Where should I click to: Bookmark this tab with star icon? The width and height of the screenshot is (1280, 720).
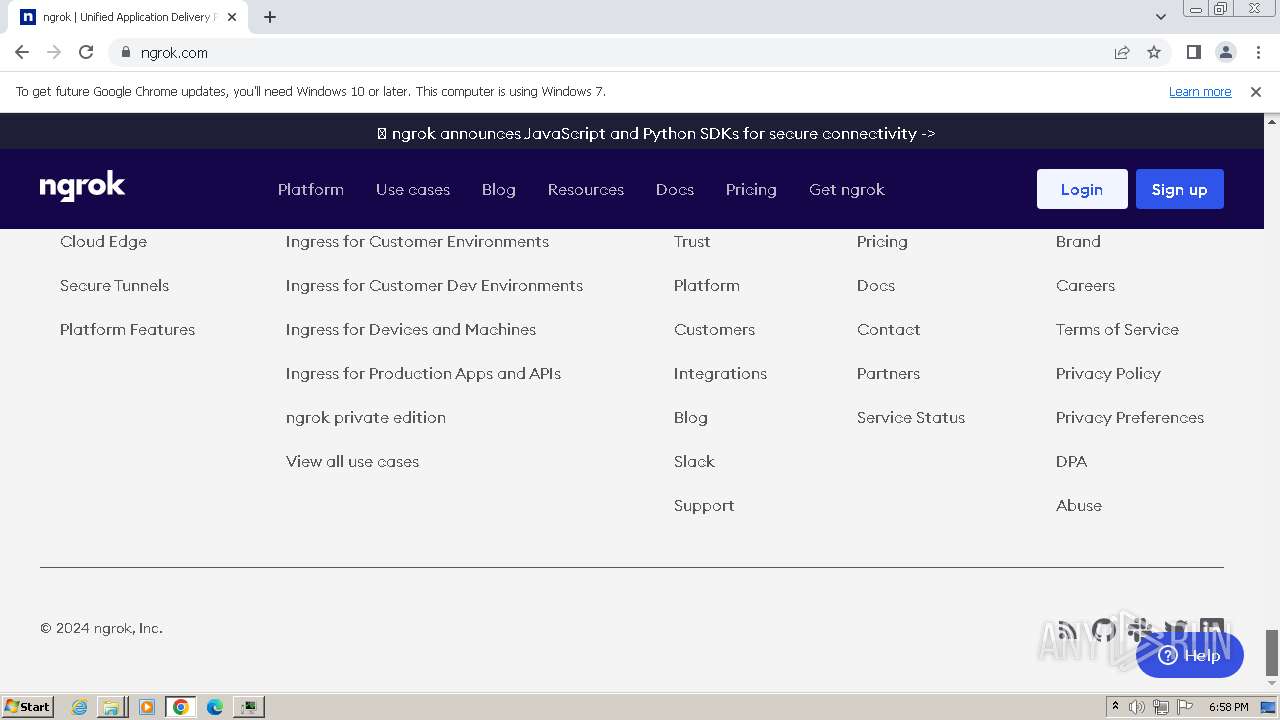click(x=1154, y=52)
